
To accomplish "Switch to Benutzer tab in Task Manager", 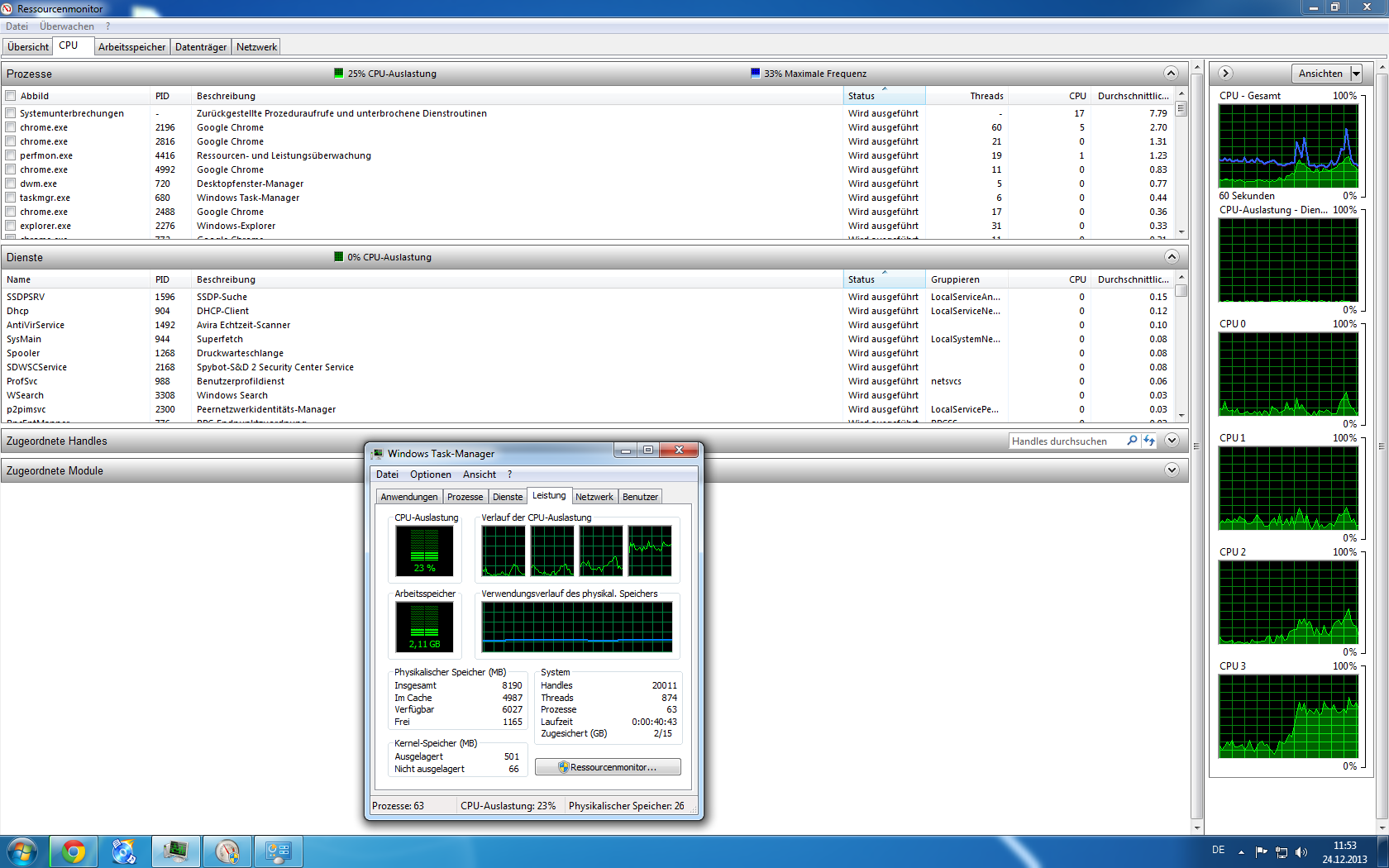I will [640, 497].
